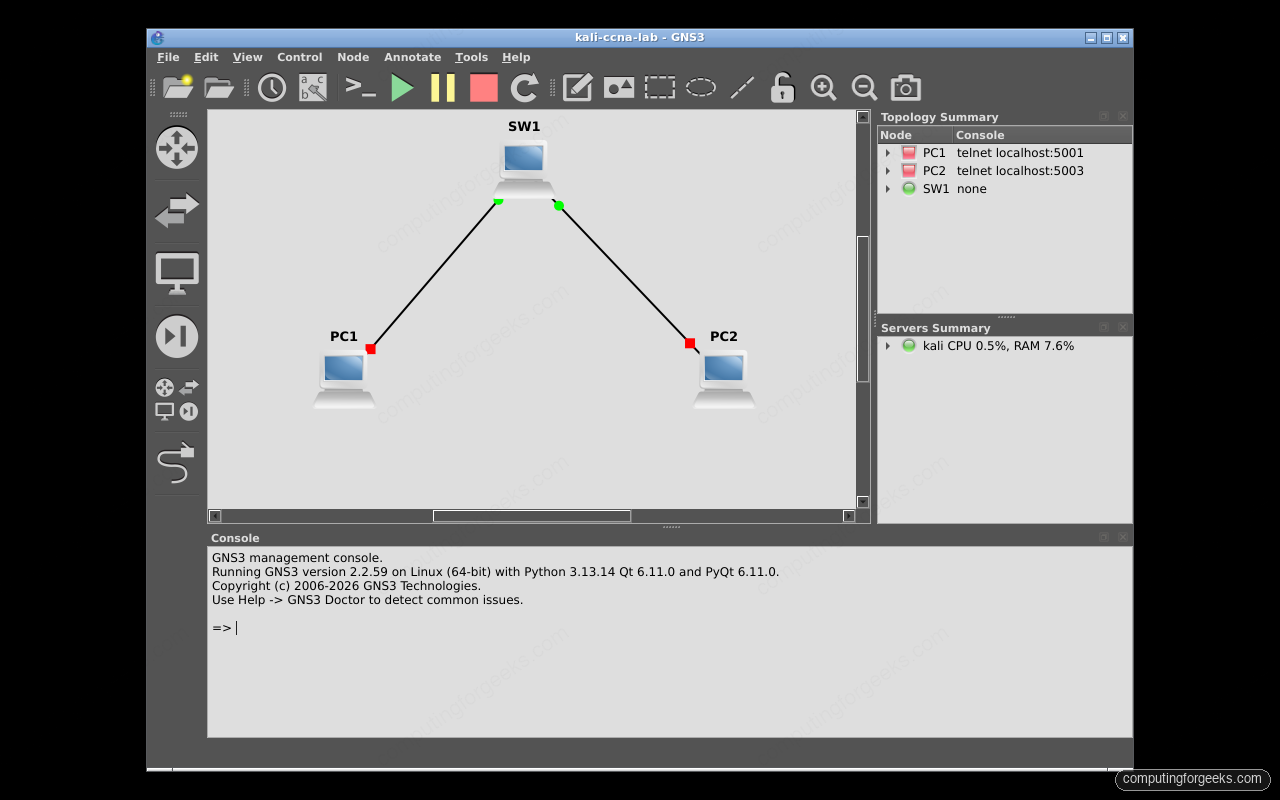Select the Draw an ellipse tool
This screenshot has height=800, width=1280.
tap(701, 87)
